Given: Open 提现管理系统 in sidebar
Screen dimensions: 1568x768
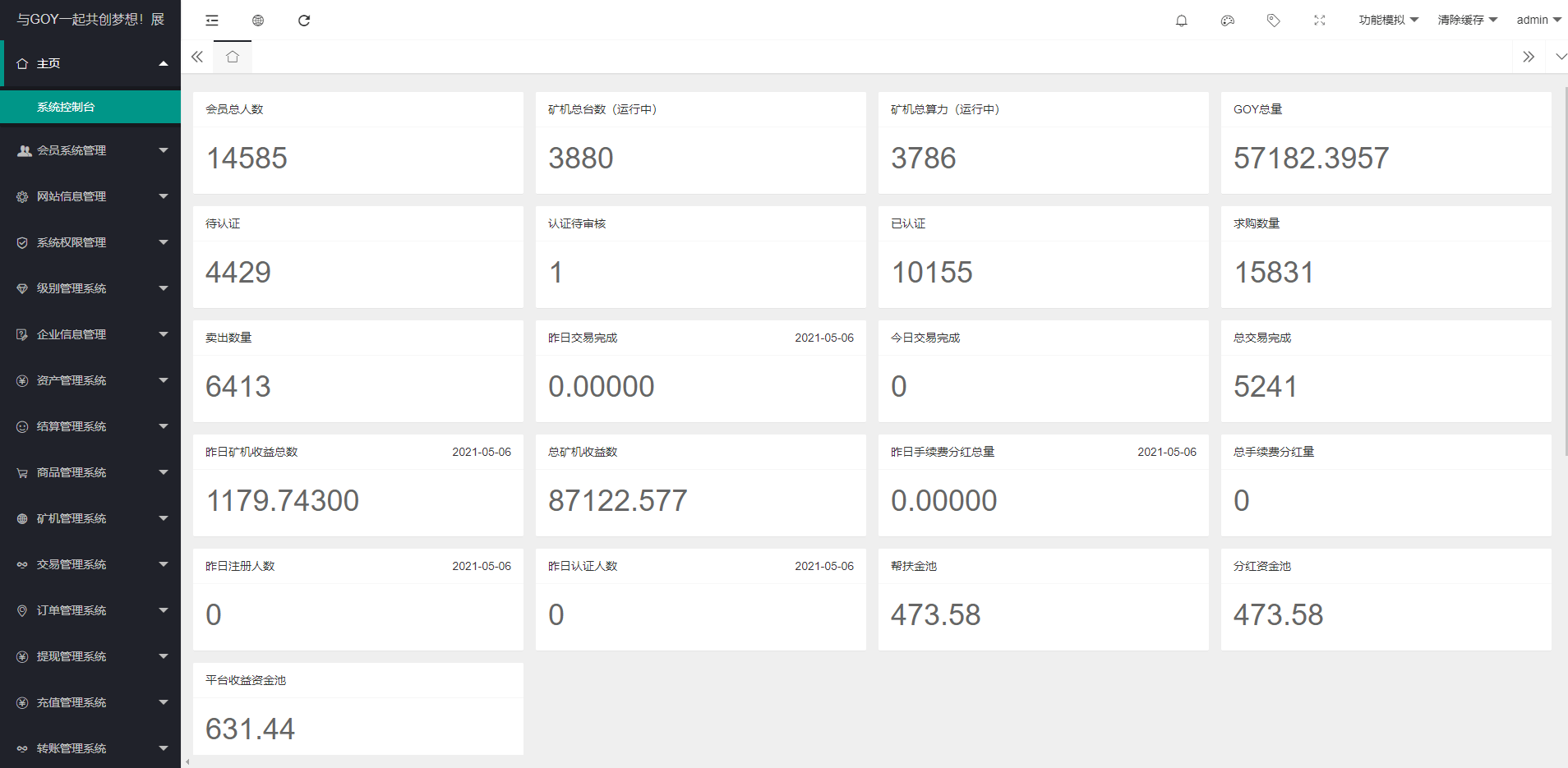Looking at the screenshot, I should coord(90,656).
